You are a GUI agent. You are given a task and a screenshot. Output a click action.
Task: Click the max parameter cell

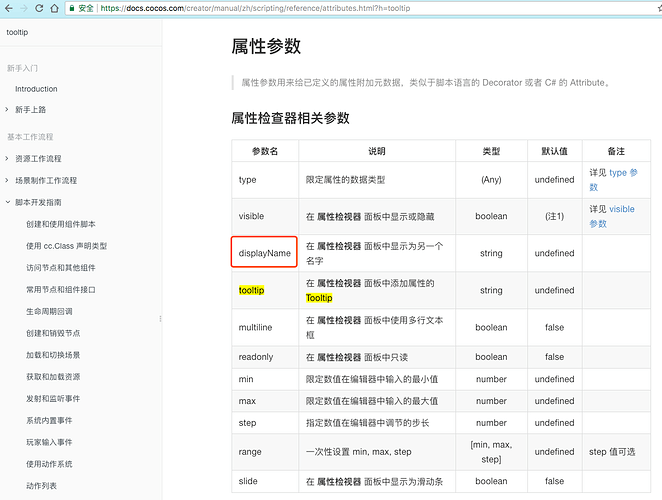point(265,401)
